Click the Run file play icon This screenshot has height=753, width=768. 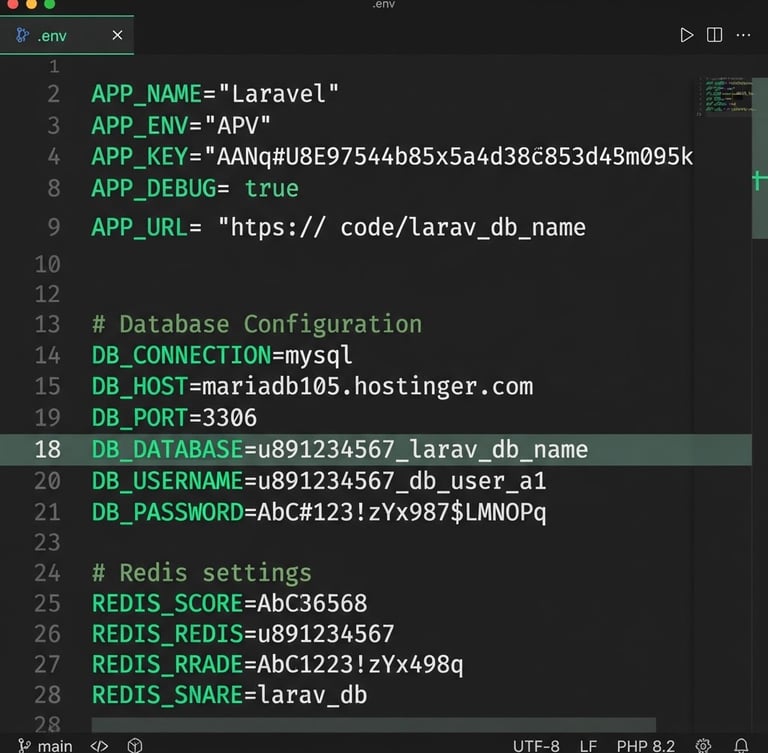686,35
